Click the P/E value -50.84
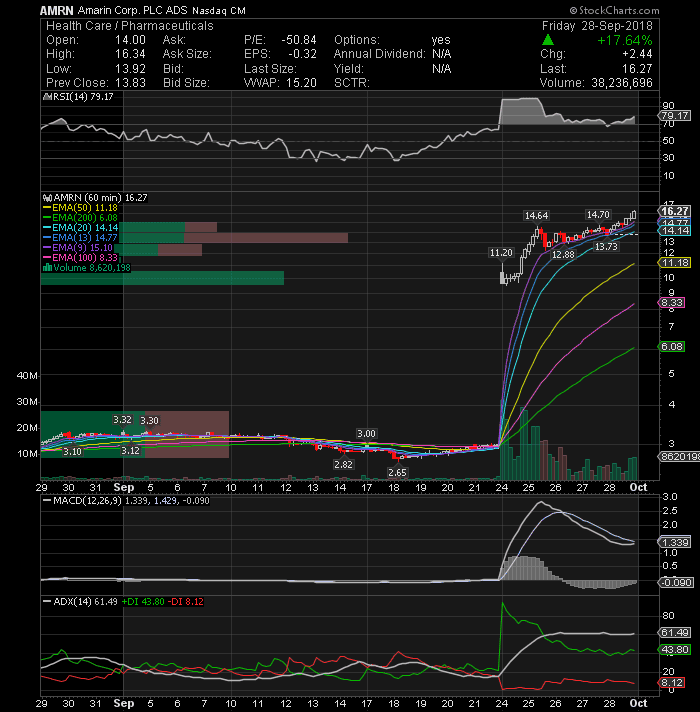 299,40
